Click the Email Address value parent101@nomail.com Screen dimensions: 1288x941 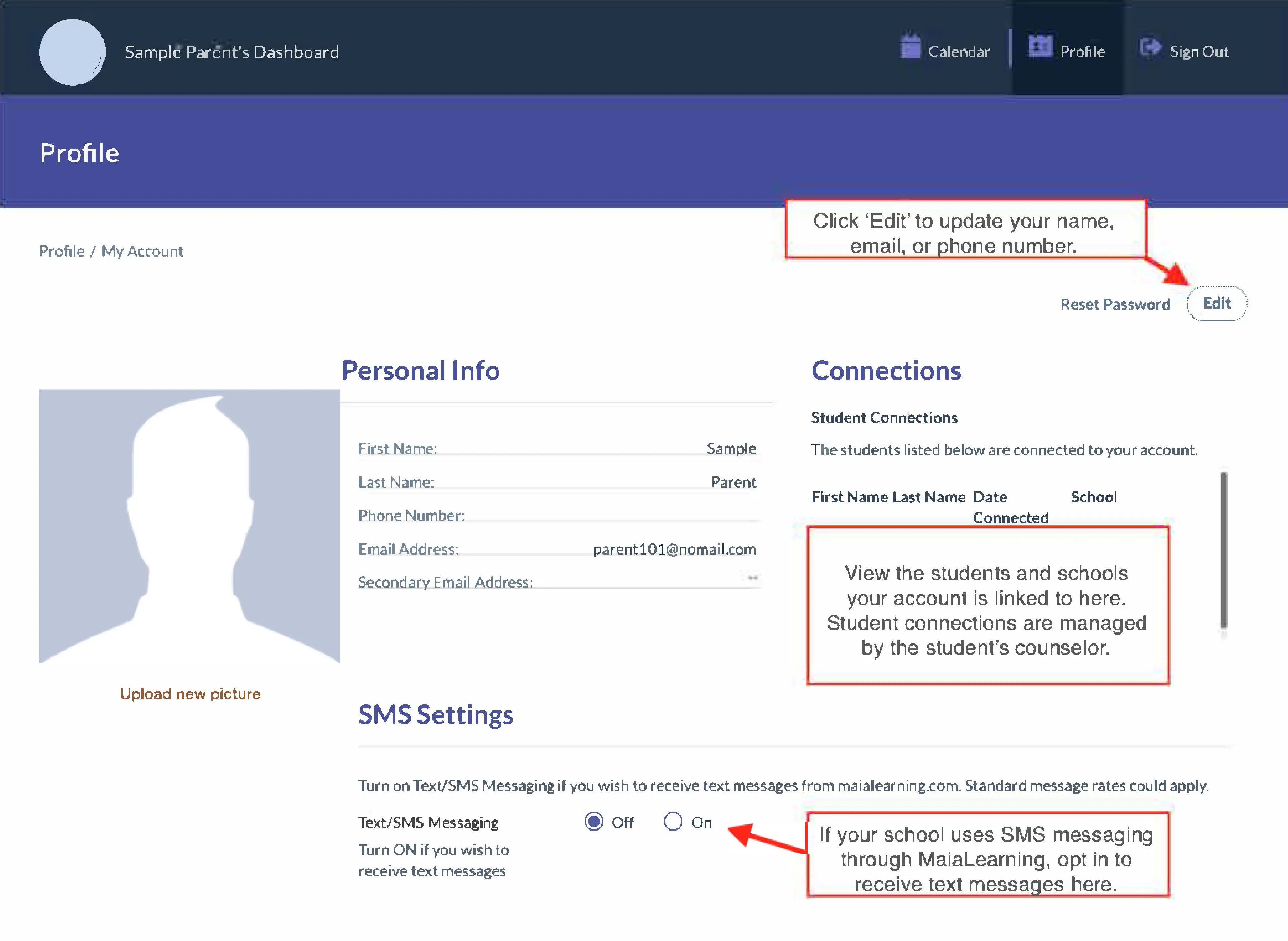point(674,549)
